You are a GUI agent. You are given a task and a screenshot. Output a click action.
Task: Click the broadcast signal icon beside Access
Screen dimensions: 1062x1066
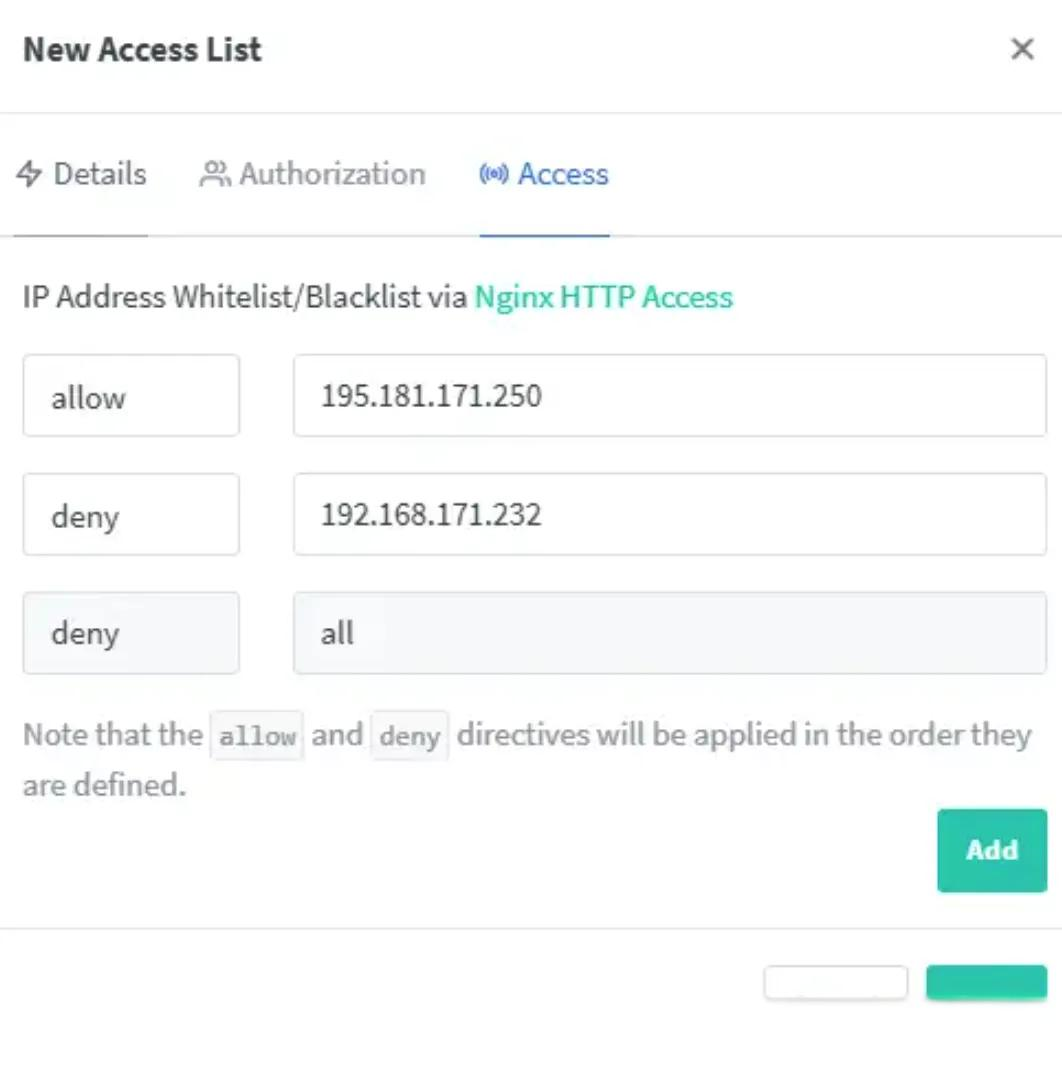[x=494, y=174]
